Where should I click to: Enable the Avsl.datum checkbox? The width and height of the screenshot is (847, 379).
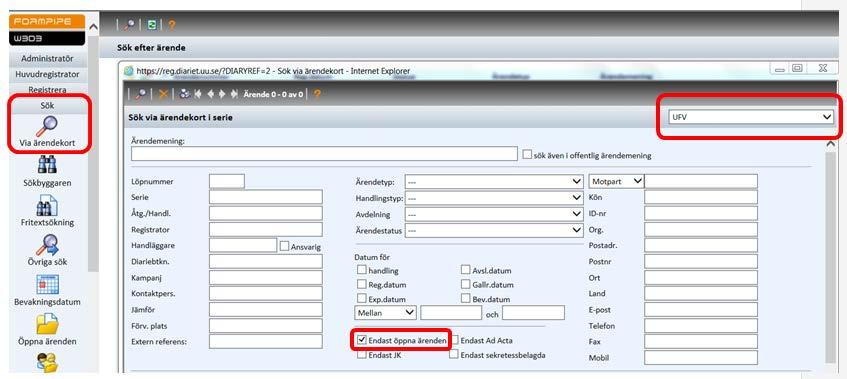(466, 269)
